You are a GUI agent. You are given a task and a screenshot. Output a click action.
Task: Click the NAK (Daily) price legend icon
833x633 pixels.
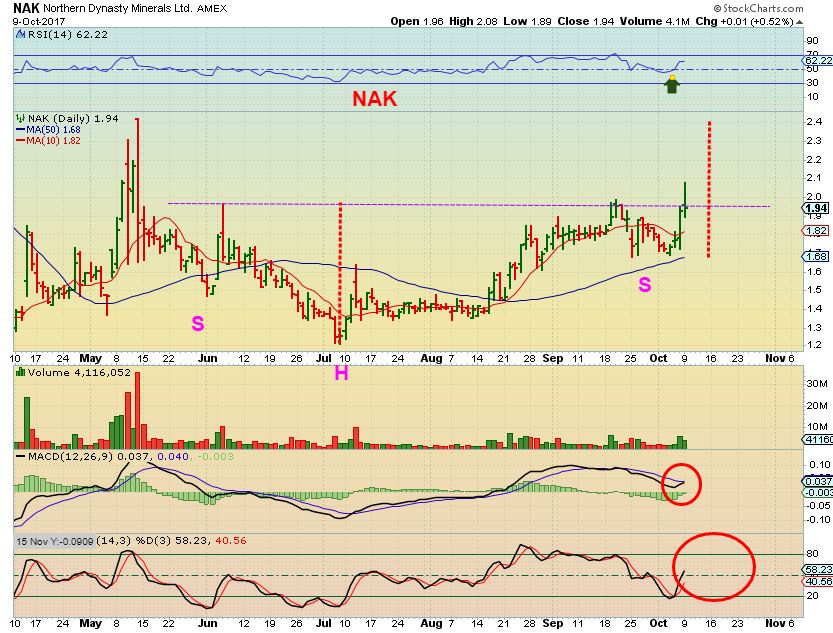coord(21,118)
